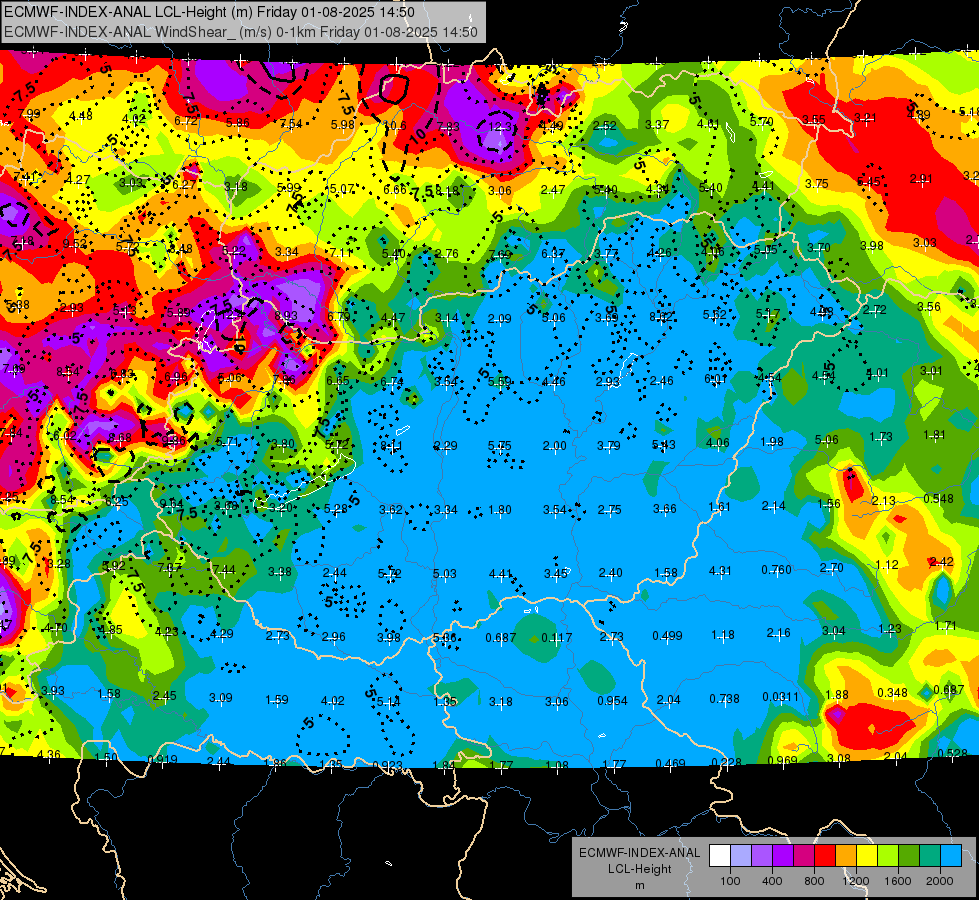Click the wind shear value 0.954
979x900 pixels.
coord(612,701)
